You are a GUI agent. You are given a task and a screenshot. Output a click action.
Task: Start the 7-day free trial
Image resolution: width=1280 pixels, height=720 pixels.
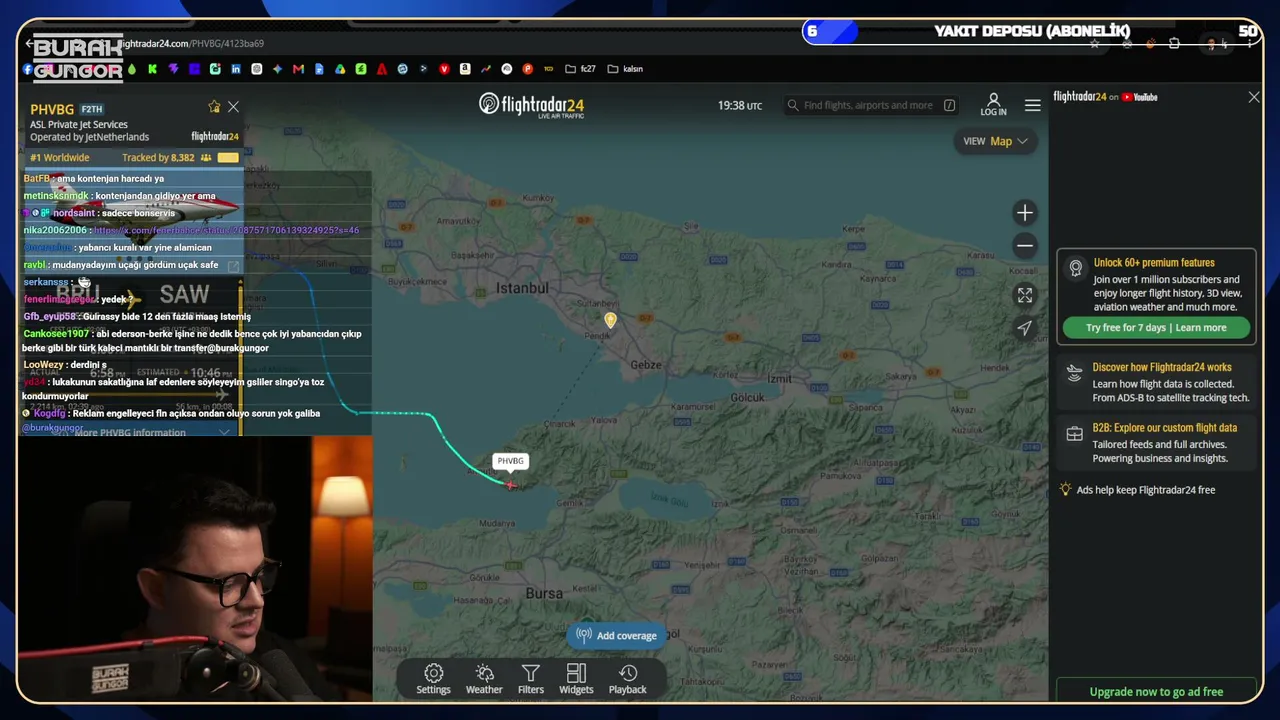(1156, 328)
